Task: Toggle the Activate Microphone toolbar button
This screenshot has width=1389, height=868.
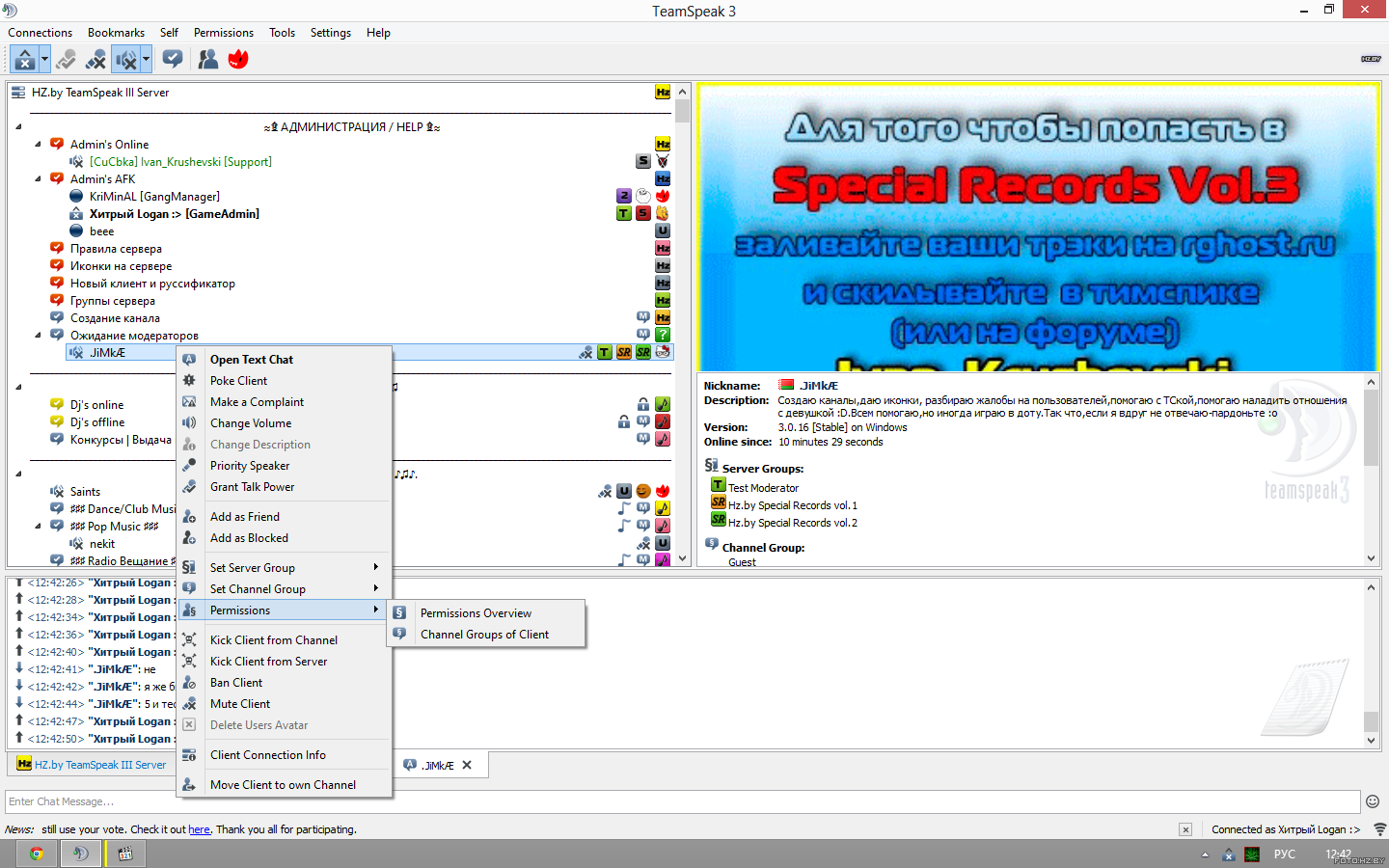Action: tap(66, 60)
